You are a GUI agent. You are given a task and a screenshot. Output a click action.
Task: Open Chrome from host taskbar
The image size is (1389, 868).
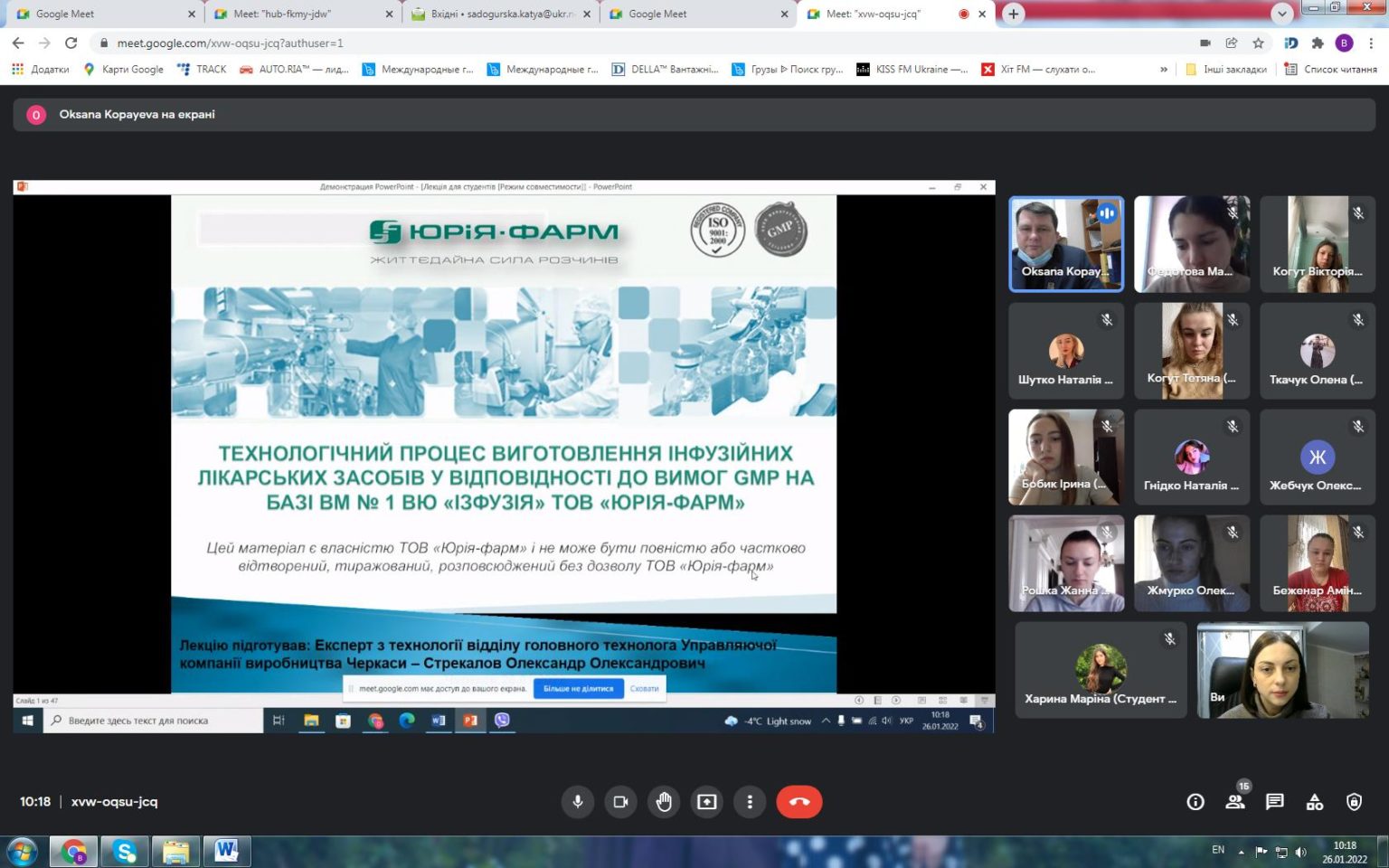tap(73, 851)
